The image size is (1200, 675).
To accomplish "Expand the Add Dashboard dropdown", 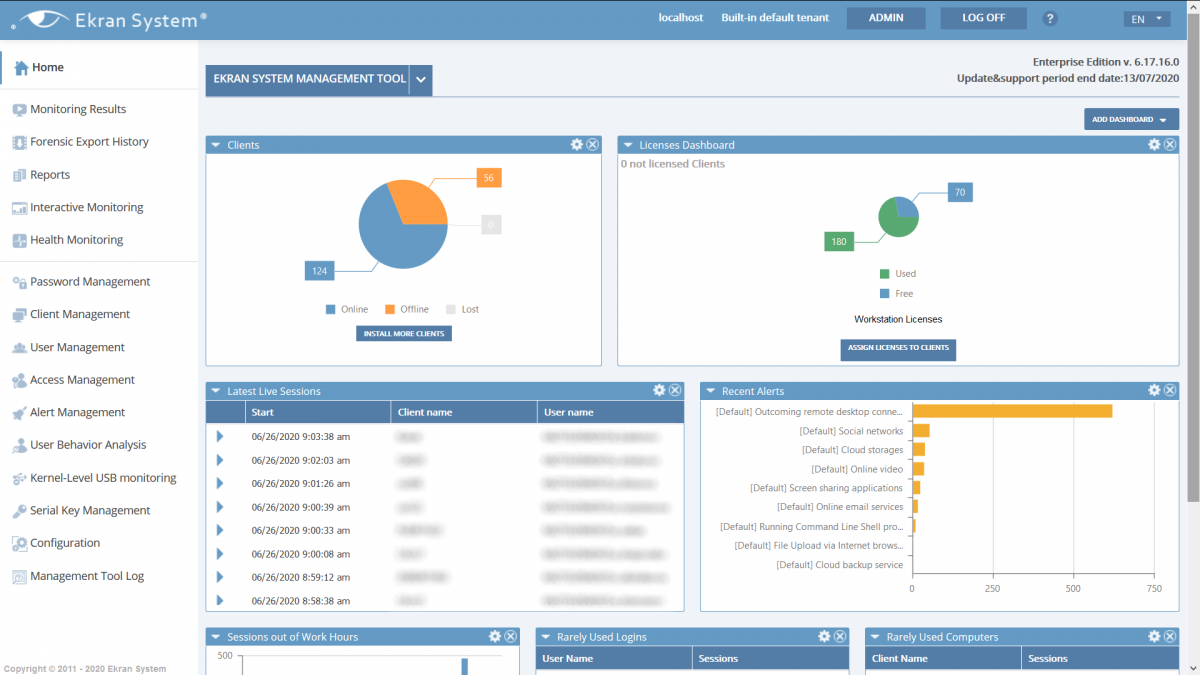I will point(1131,119).
